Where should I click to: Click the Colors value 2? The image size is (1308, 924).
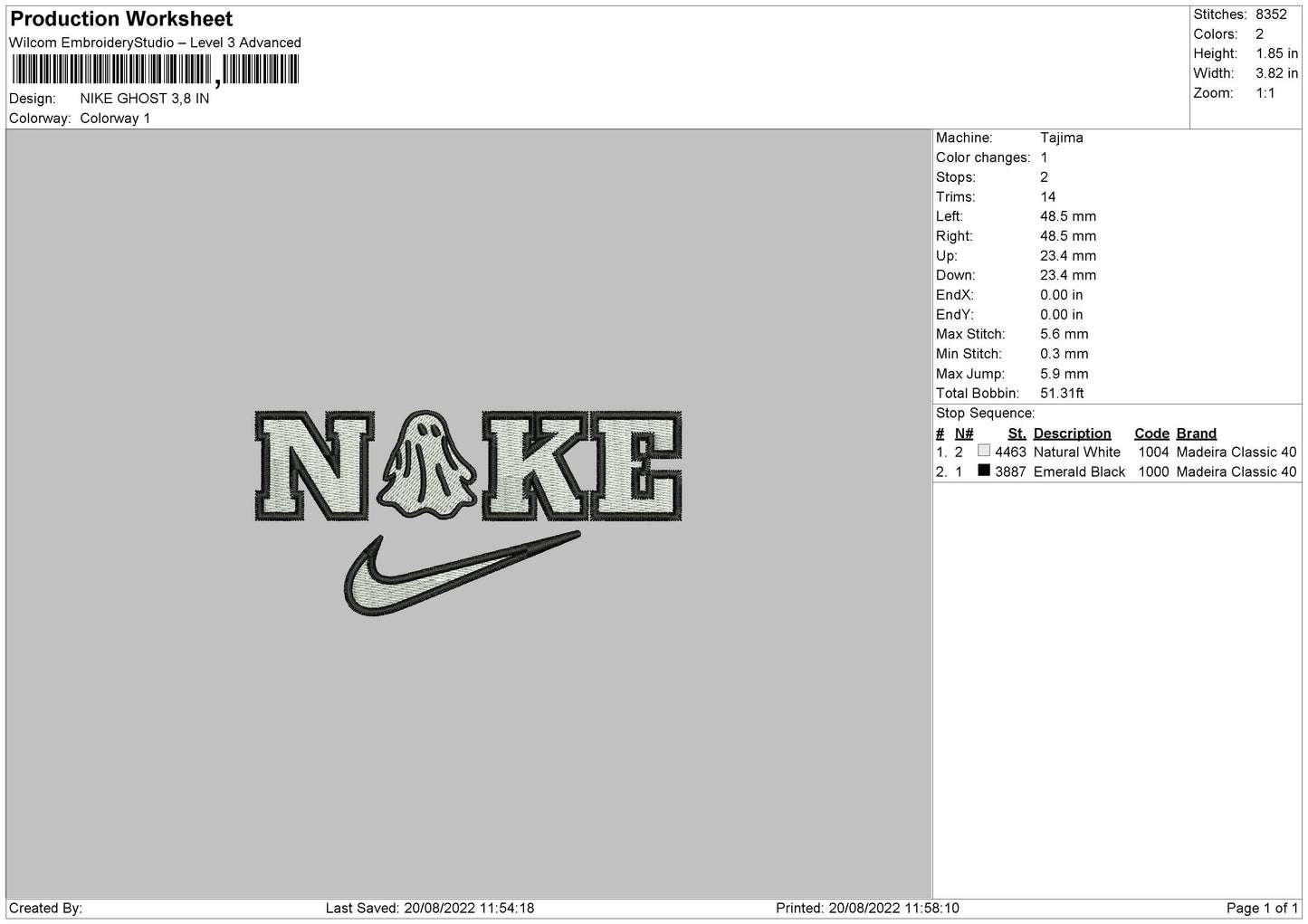[1259, 34]
